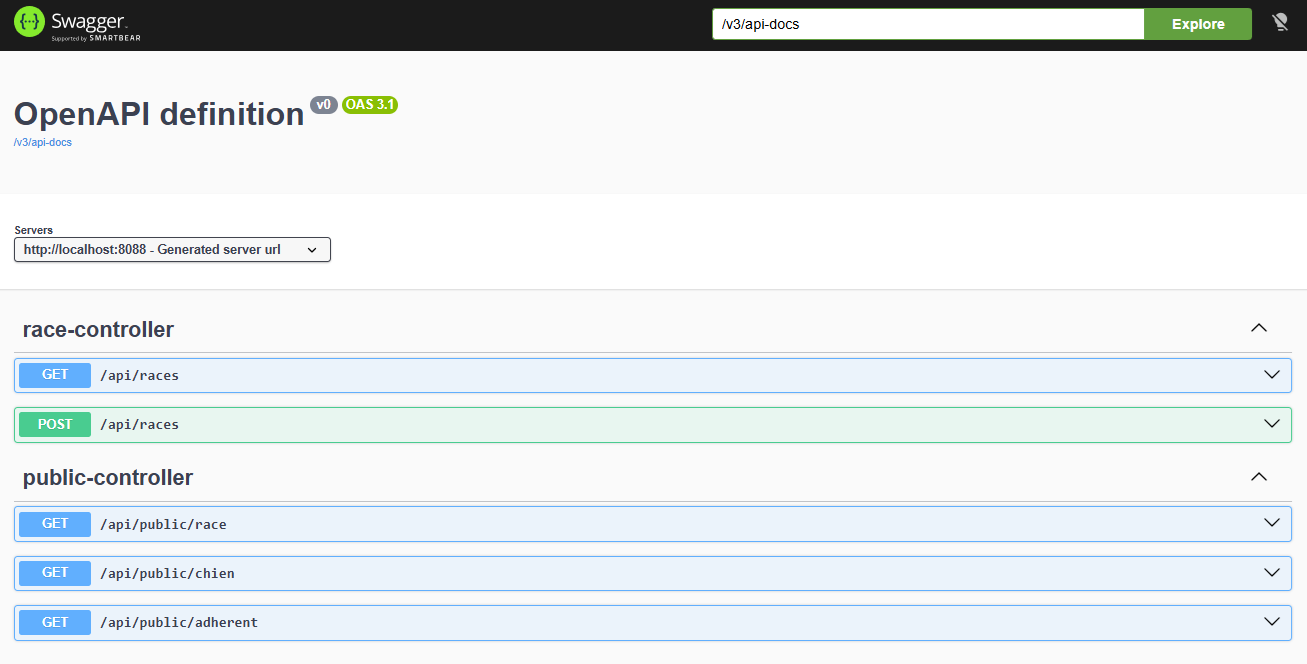This screenshot has height=664, width=1307.
Task: Expand the POST /api/races chevron
Action: [x=1272, y=424]
